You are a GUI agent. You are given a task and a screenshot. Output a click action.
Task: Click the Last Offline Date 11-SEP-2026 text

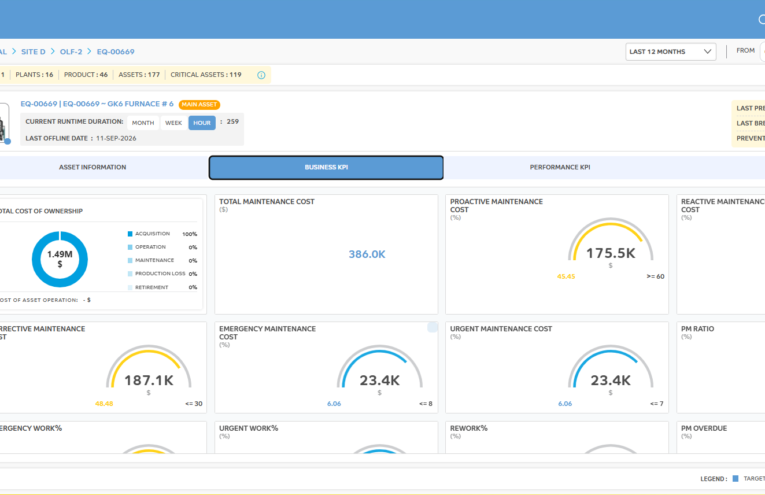pos(81,139)
